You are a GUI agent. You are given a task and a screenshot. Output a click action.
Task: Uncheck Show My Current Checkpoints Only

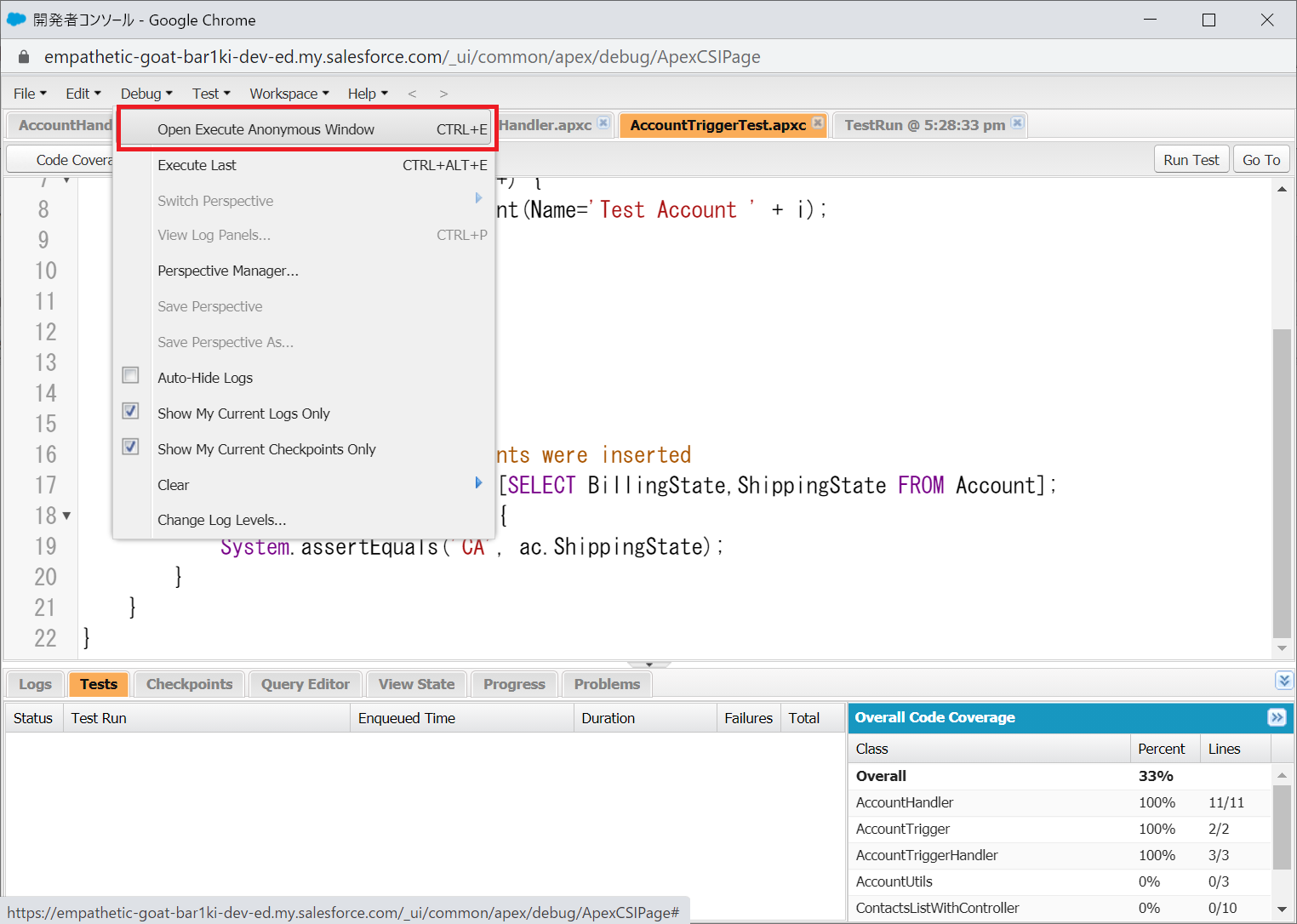click(130, 447)
